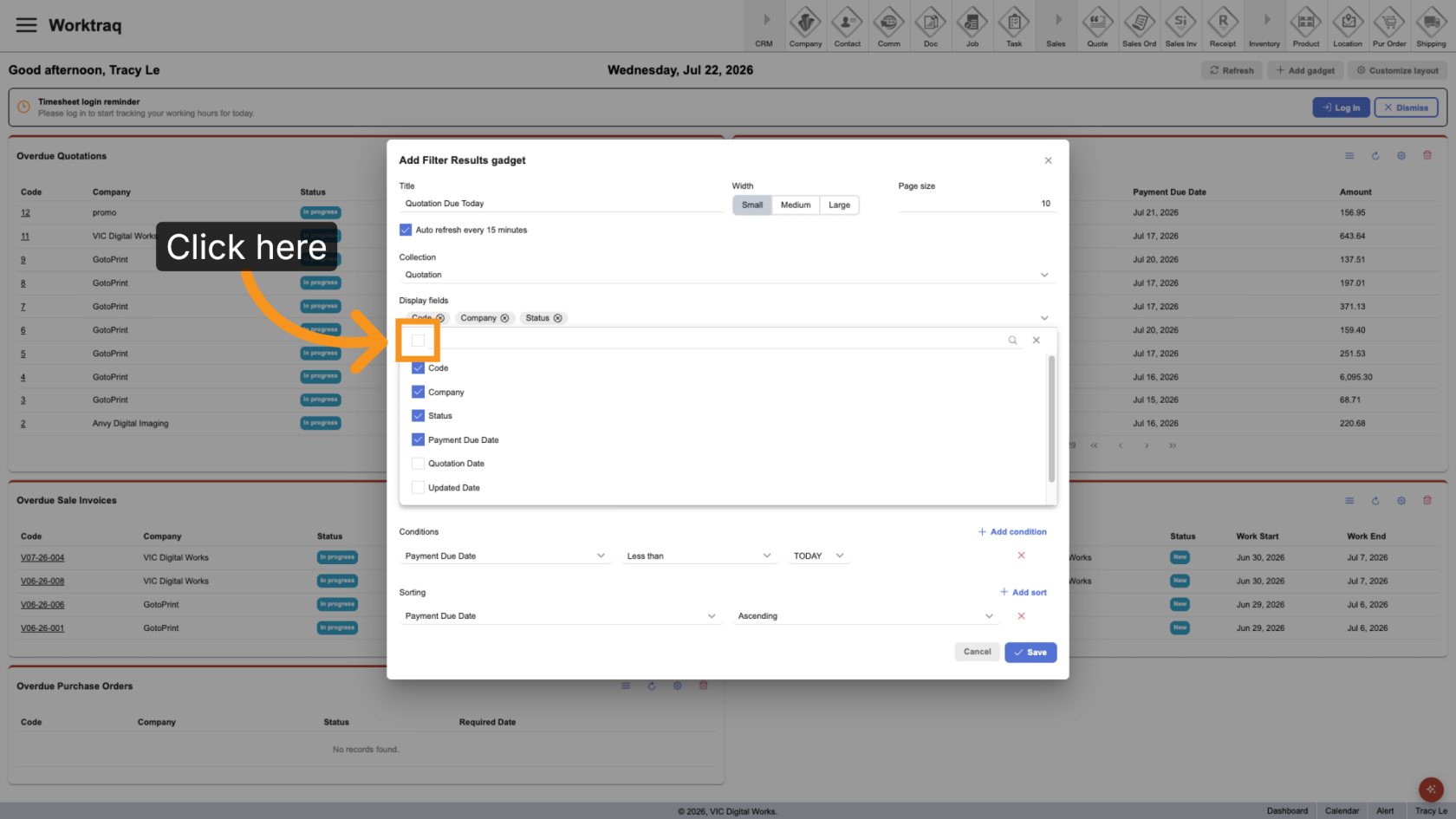Open the Sales Ord module icon
The width and height of the screenshot is (1456, 819).
[1139, 27]
